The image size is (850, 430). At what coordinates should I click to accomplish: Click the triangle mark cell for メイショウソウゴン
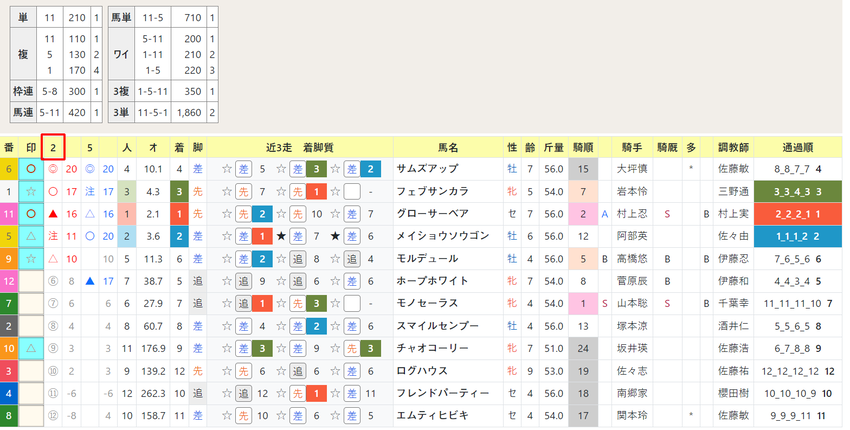pyautogui.click(x=31, y=236)
